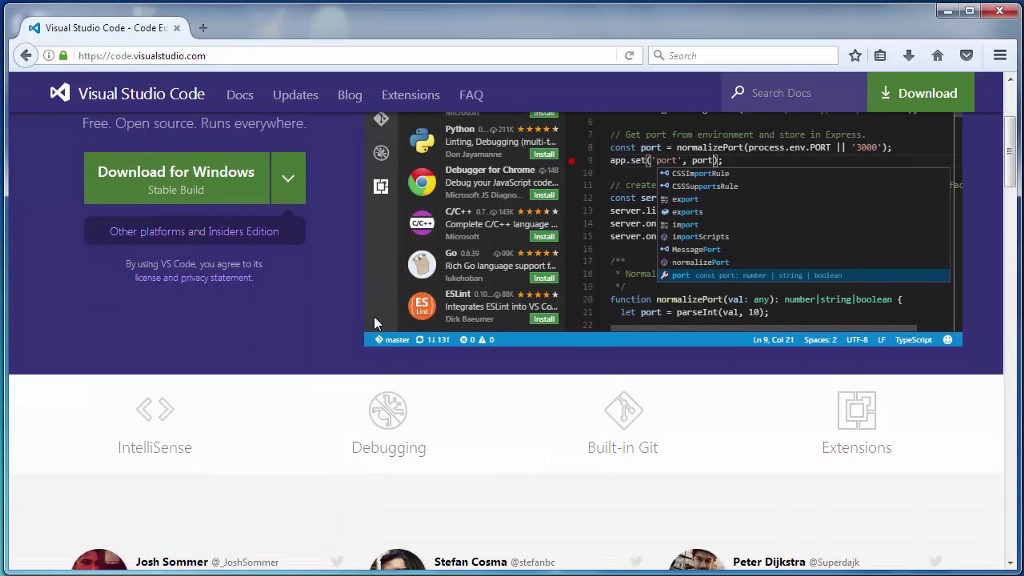Click the git icon in editor sidebar
The image size is (1024, 576).
(381, 120)
